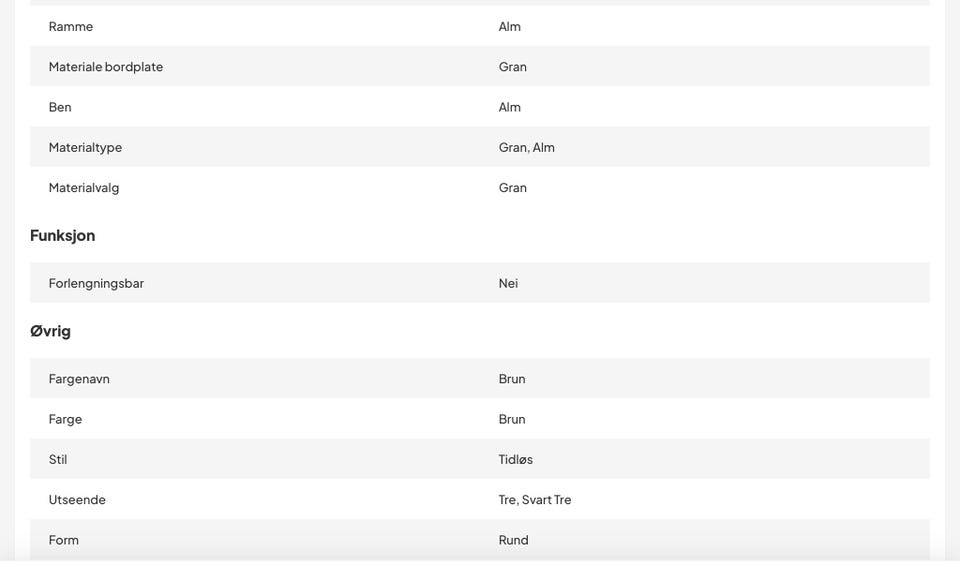This screenshot has width=960, height=566.
Task: Click the Farge row label
Action: (65, 420)
